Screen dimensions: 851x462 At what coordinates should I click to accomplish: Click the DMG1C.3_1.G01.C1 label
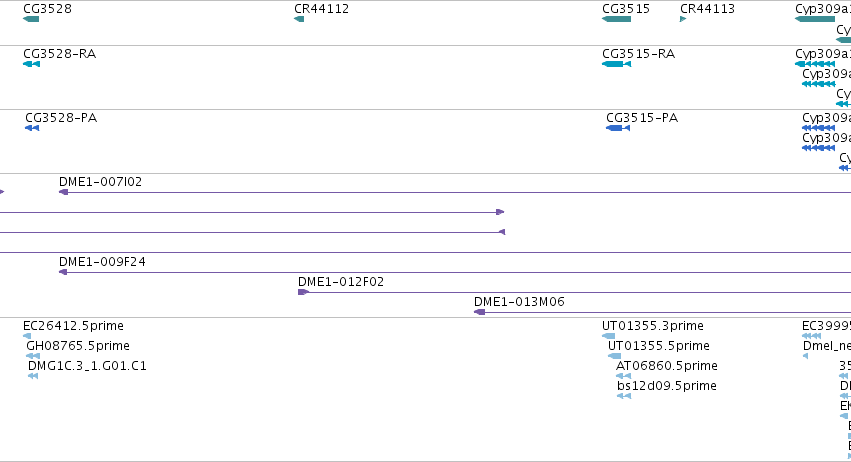tap(87, 366)
